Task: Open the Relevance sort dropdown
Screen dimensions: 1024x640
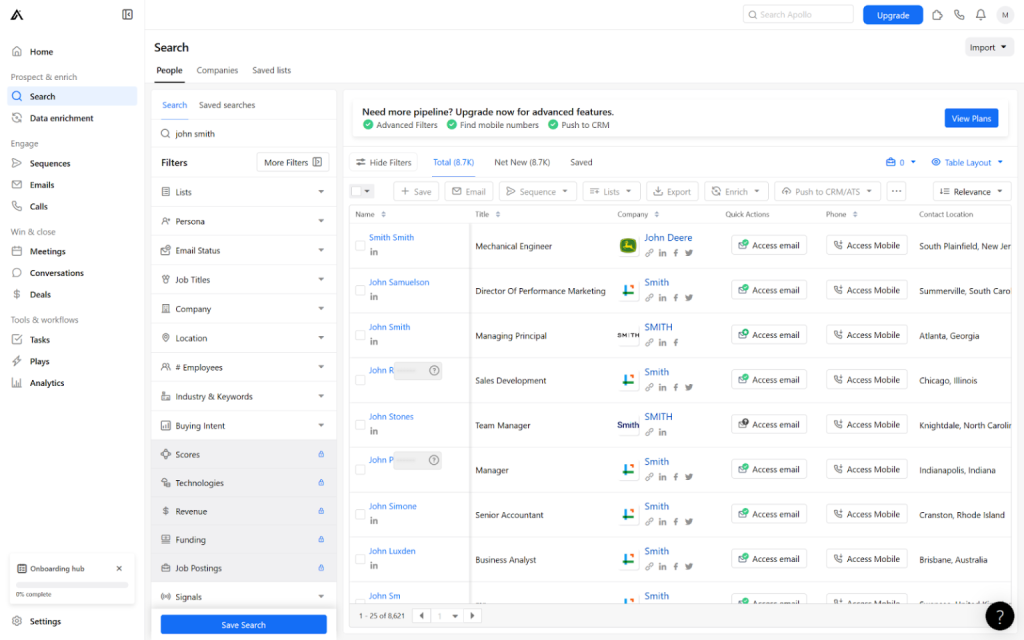Action: 971,191
